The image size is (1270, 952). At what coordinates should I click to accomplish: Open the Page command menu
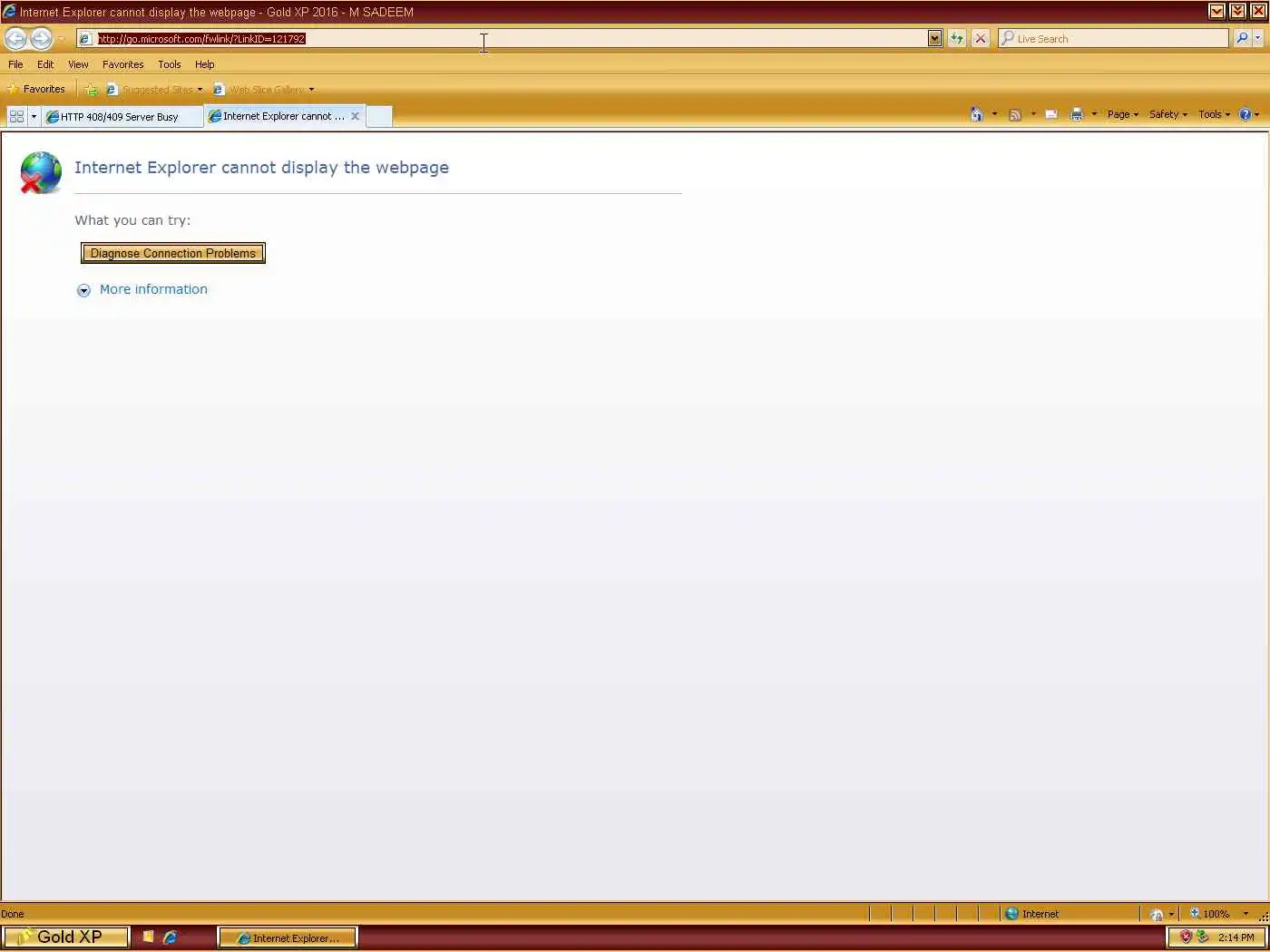click(x=1123, y=114)
